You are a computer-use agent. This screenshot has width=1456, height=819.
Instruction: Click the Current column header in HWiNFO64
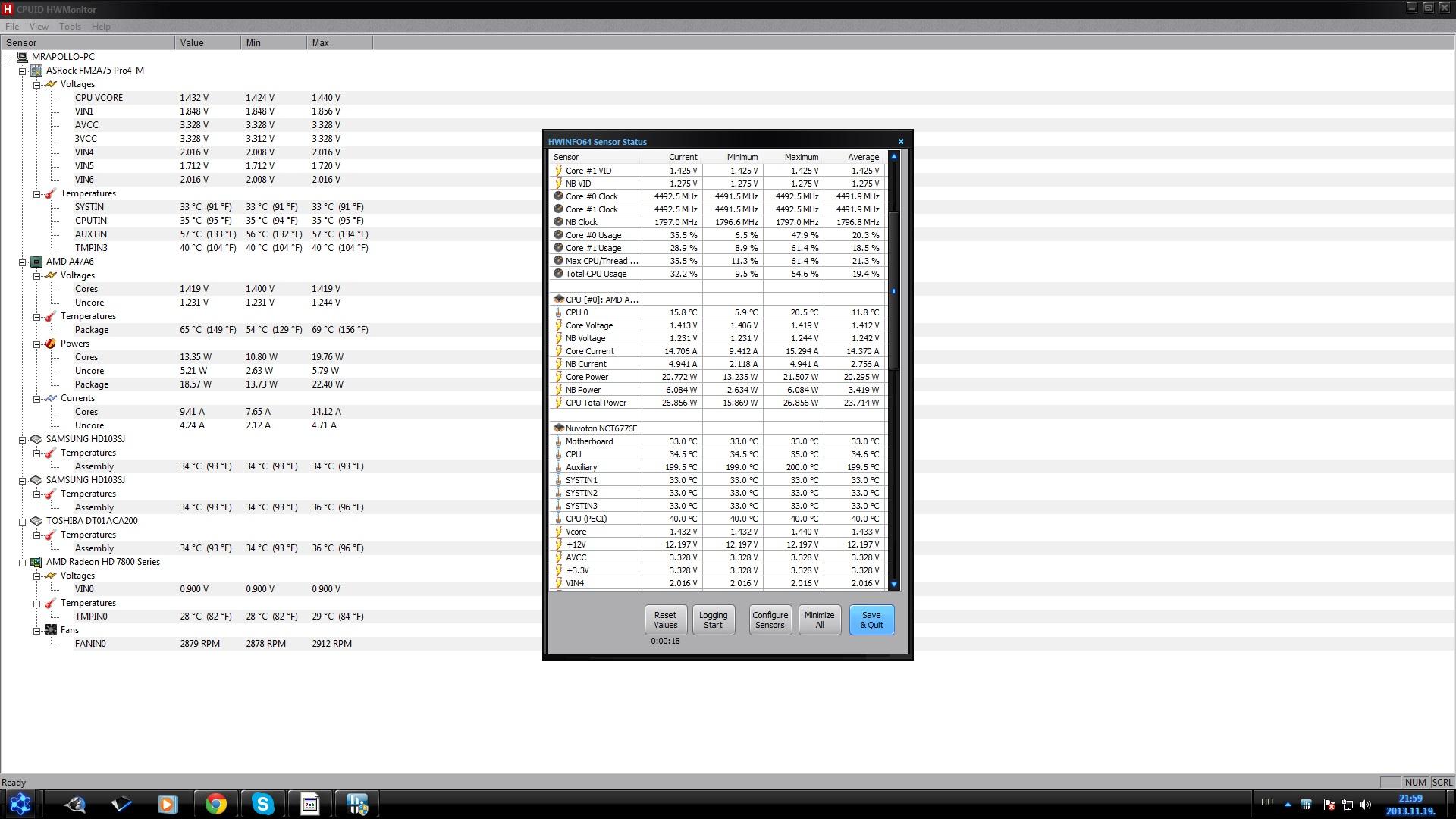672,157
